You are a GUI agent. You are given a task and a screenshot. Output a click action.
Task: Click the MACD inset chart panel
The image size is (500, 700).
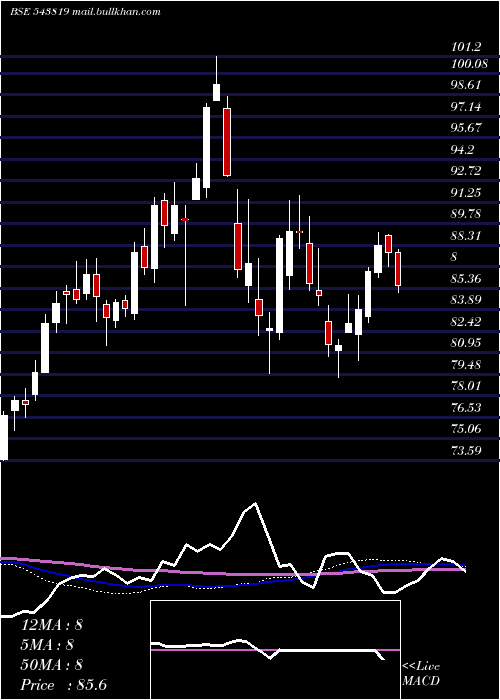click(x=275, y=650)
